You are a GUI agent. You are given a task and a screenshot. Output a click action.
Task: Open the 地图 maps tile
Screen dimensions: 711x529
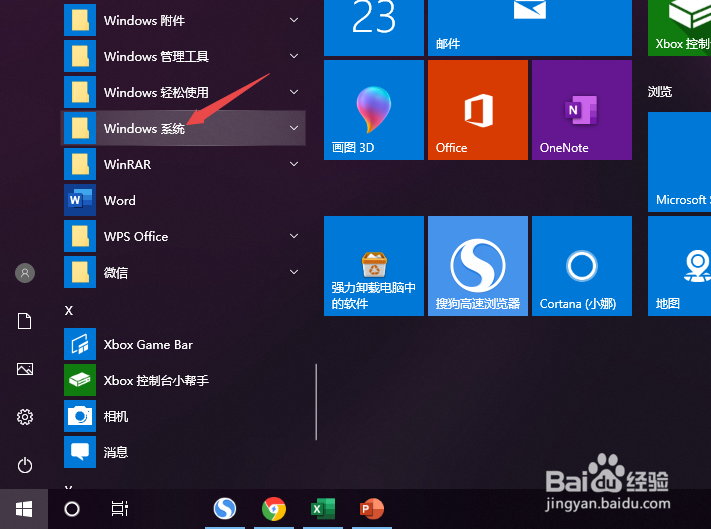[679, 266]
